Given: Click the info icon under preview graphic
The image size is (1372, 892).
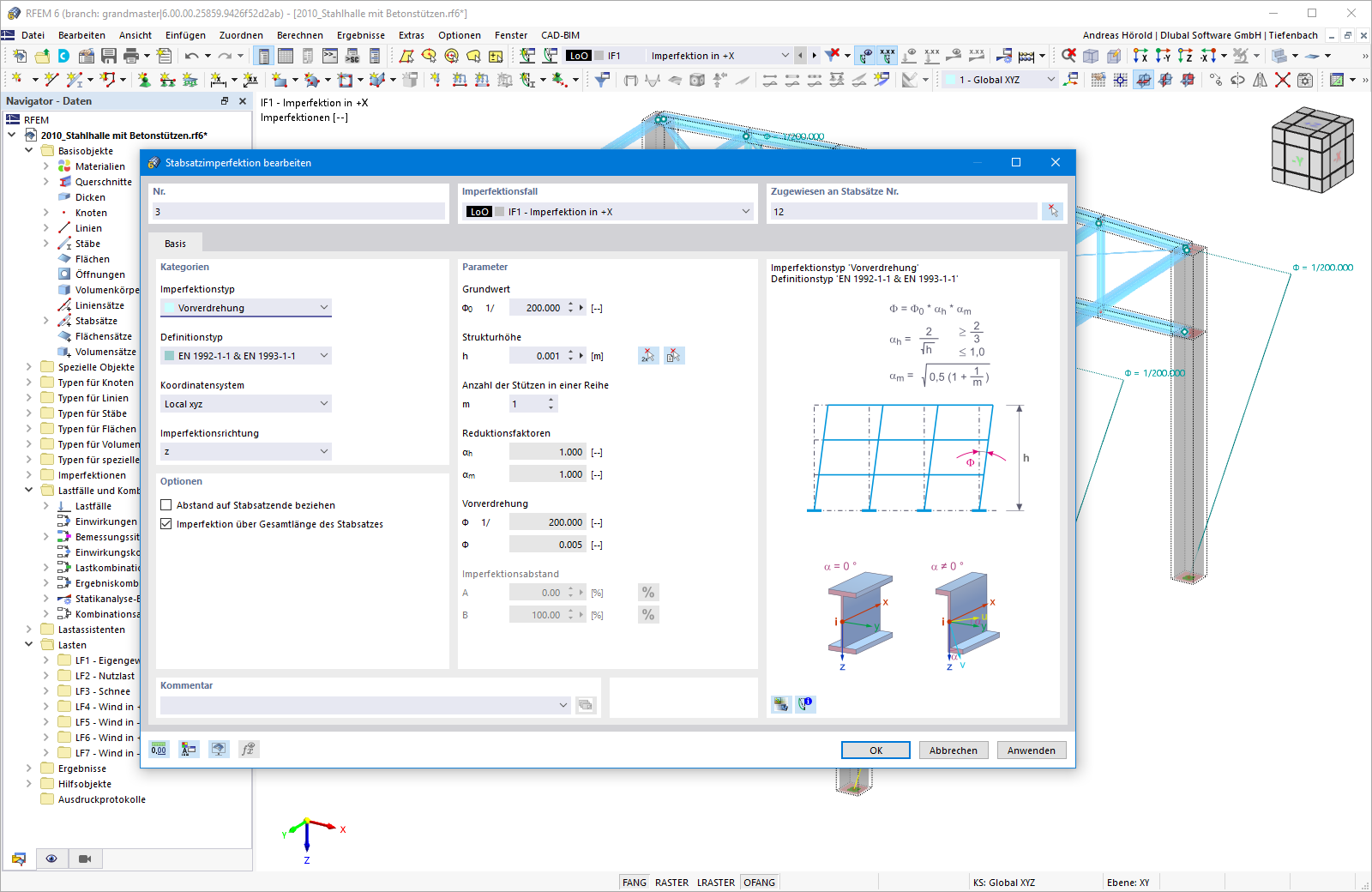Looking at the screenshot, I should coord(806,704).
